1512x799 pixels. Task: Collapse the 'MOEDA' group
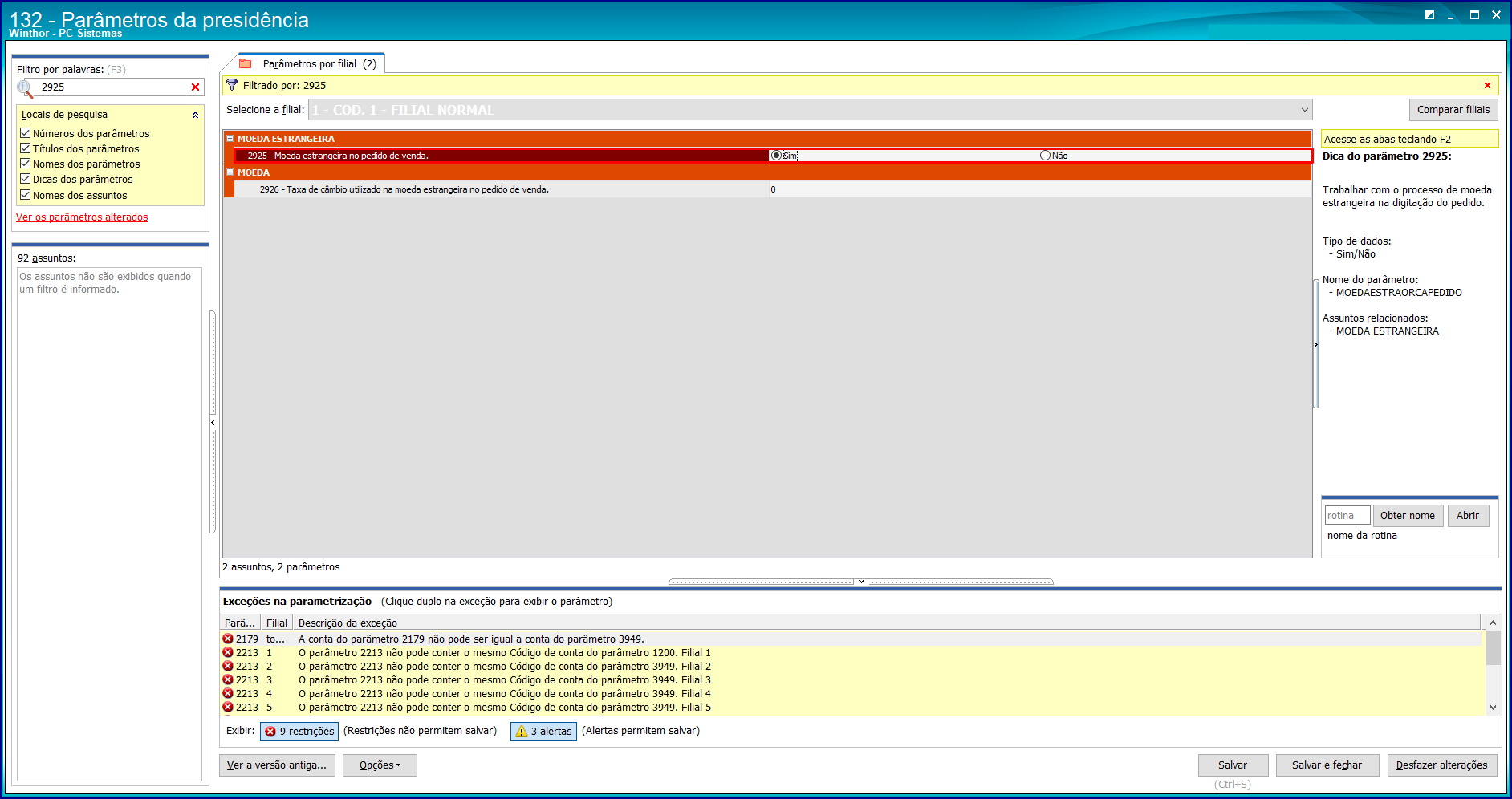pyautogui.click(x=230, y=172)
